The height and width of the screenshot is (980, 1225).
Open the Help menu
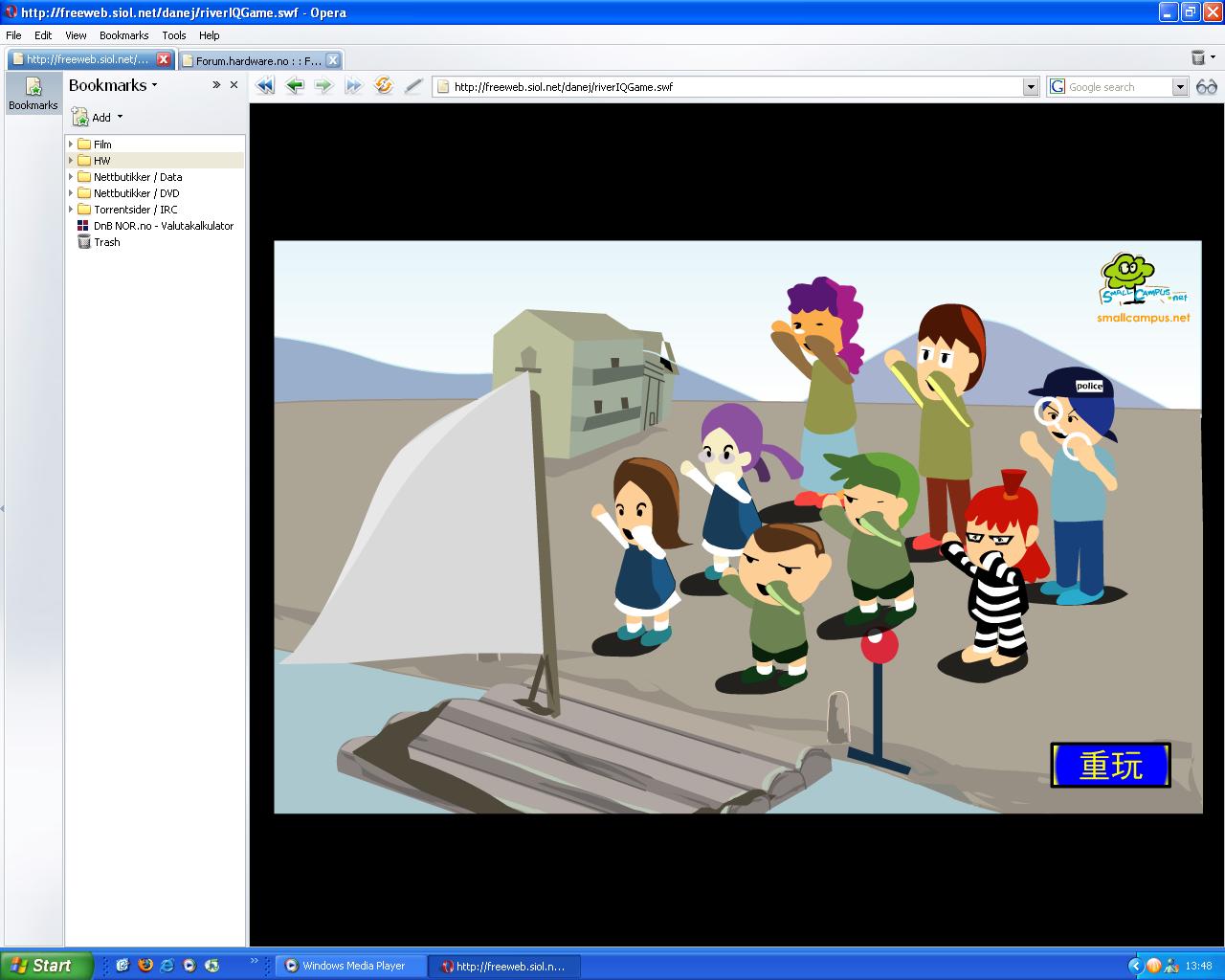(x=210, y=35)
